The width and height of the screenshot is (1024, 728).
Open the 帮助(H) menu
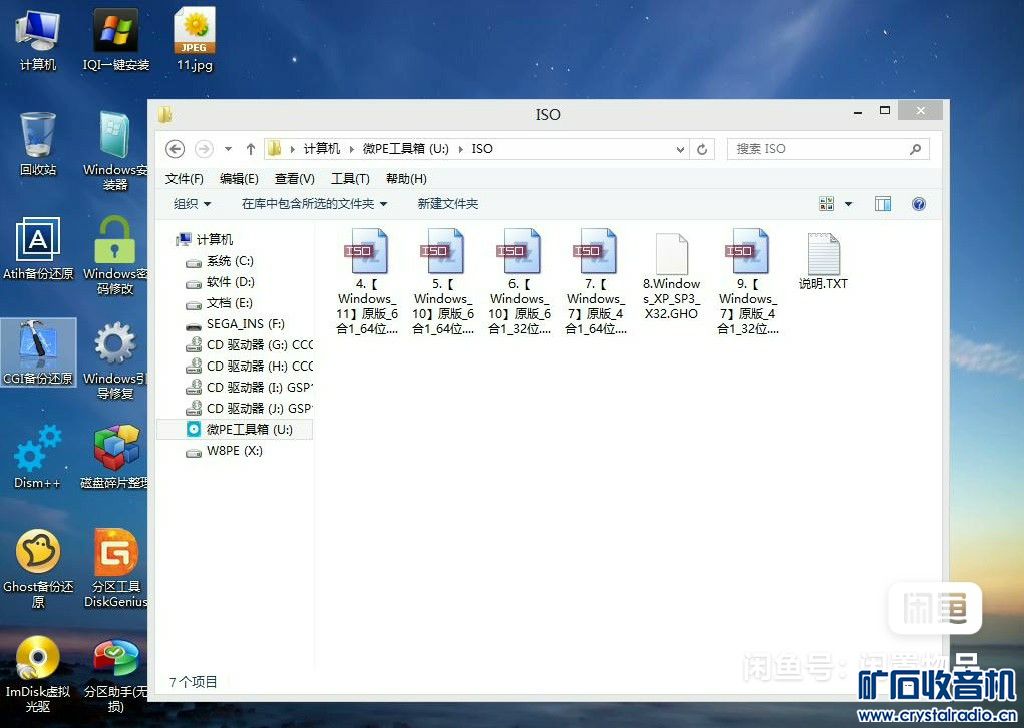point(406,178)
